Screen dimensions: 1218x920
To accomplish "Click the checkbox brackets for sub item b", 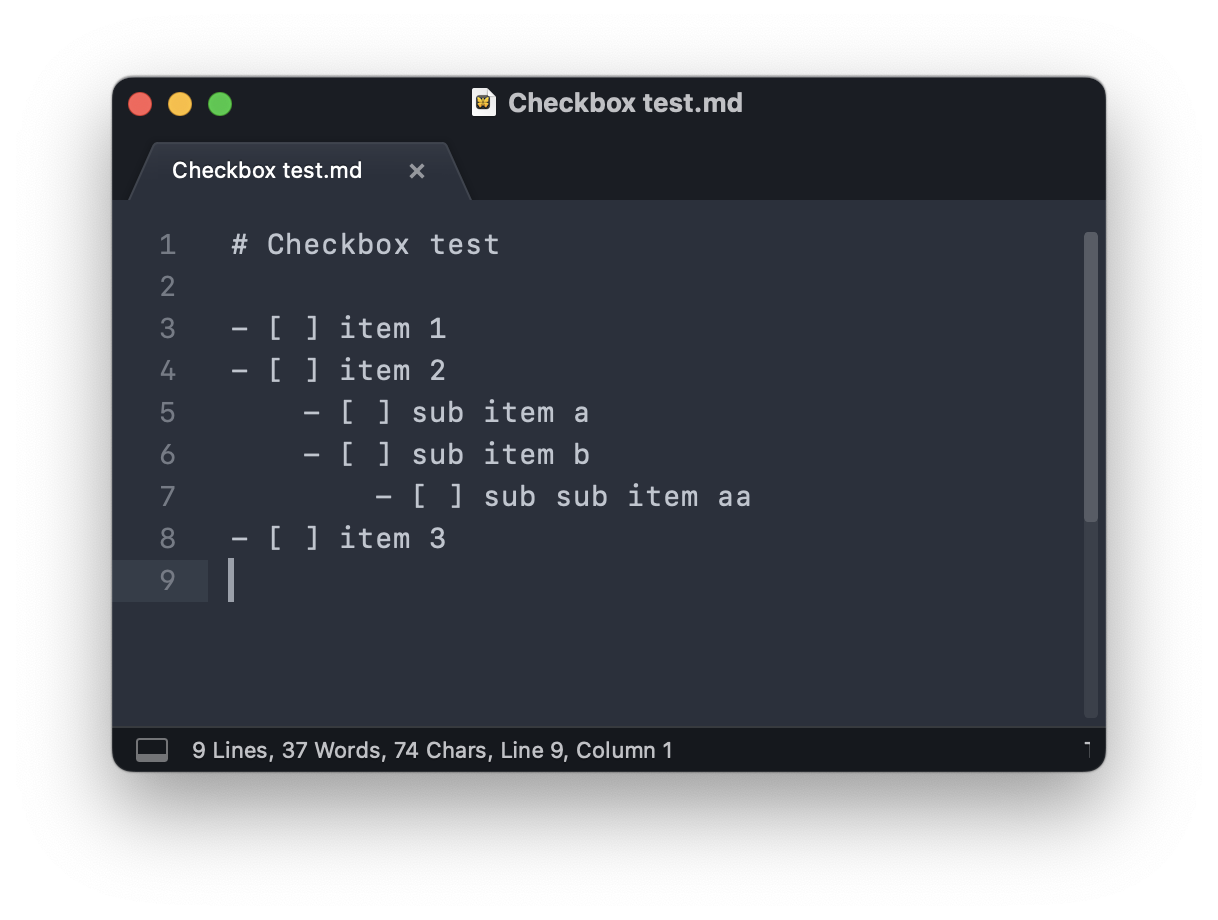I will (366, 455).
